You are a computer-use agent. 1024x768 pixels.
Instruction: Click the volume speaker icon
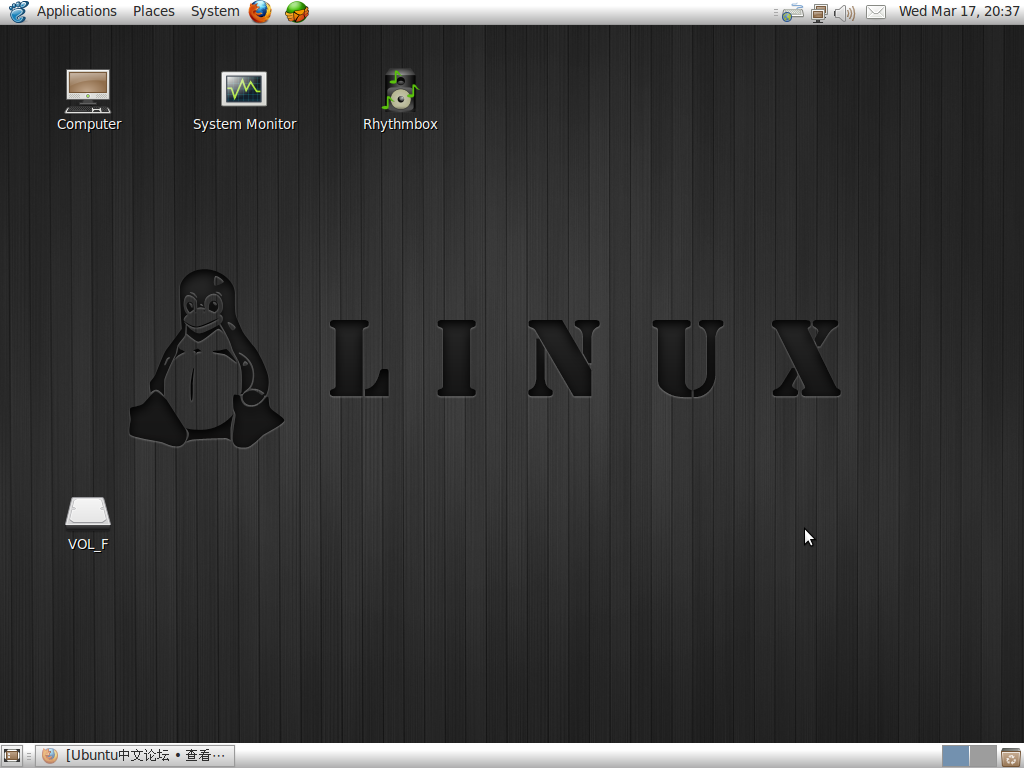844,12
